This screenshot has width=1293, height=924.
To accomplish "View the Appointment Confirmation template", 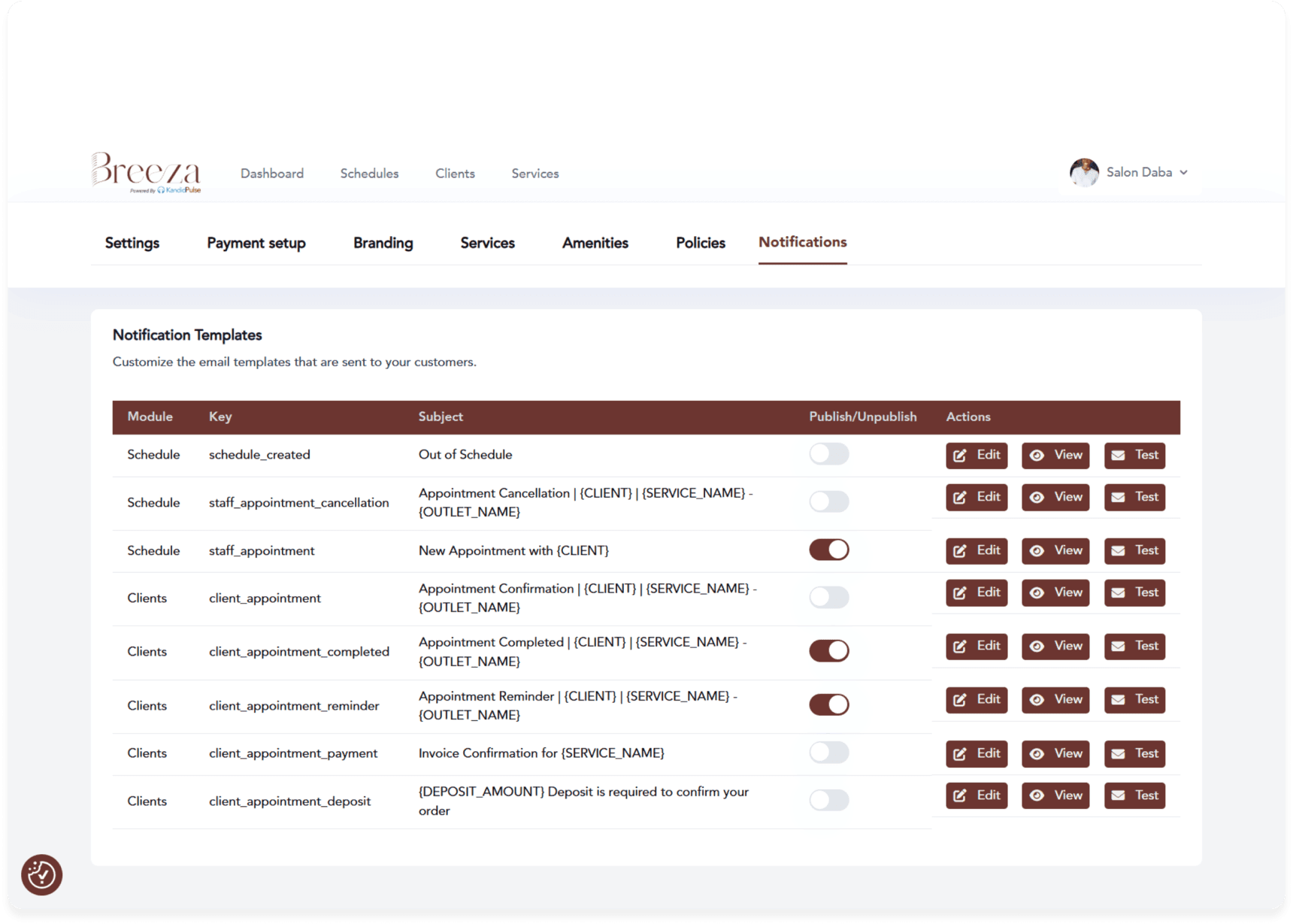I will (x=1055, y=592).
